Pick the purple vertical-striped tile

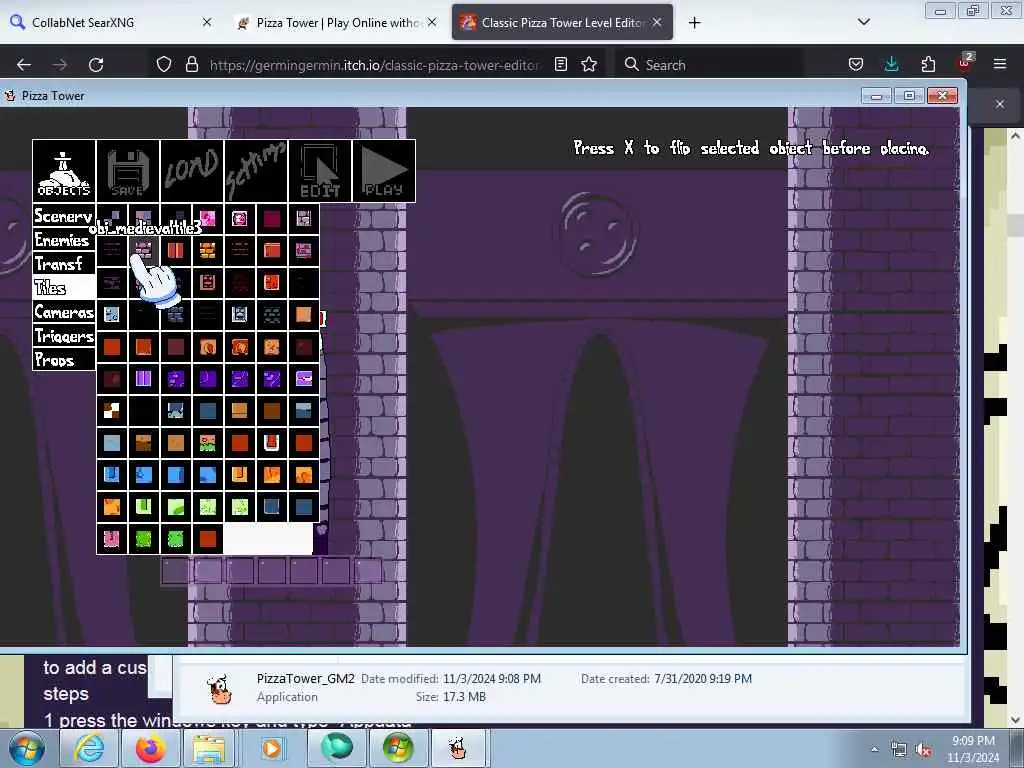144,378
